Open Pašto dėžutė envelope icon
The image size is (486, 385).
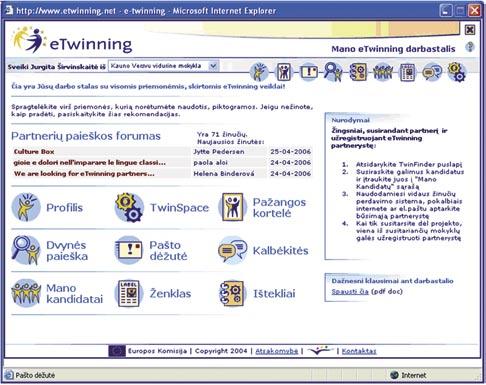click(x=129, y=250)
